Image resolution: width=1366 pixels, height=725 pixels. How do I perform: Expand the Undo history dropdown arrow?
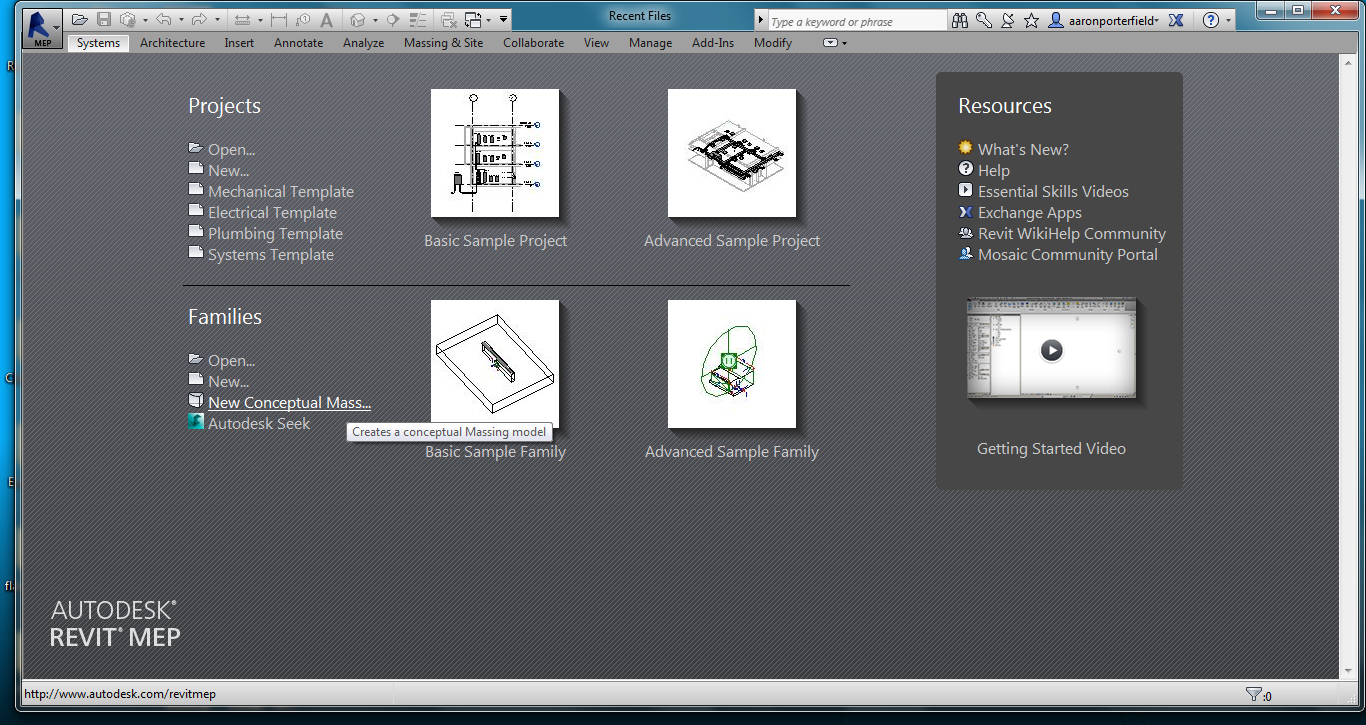tap(181, 20)
